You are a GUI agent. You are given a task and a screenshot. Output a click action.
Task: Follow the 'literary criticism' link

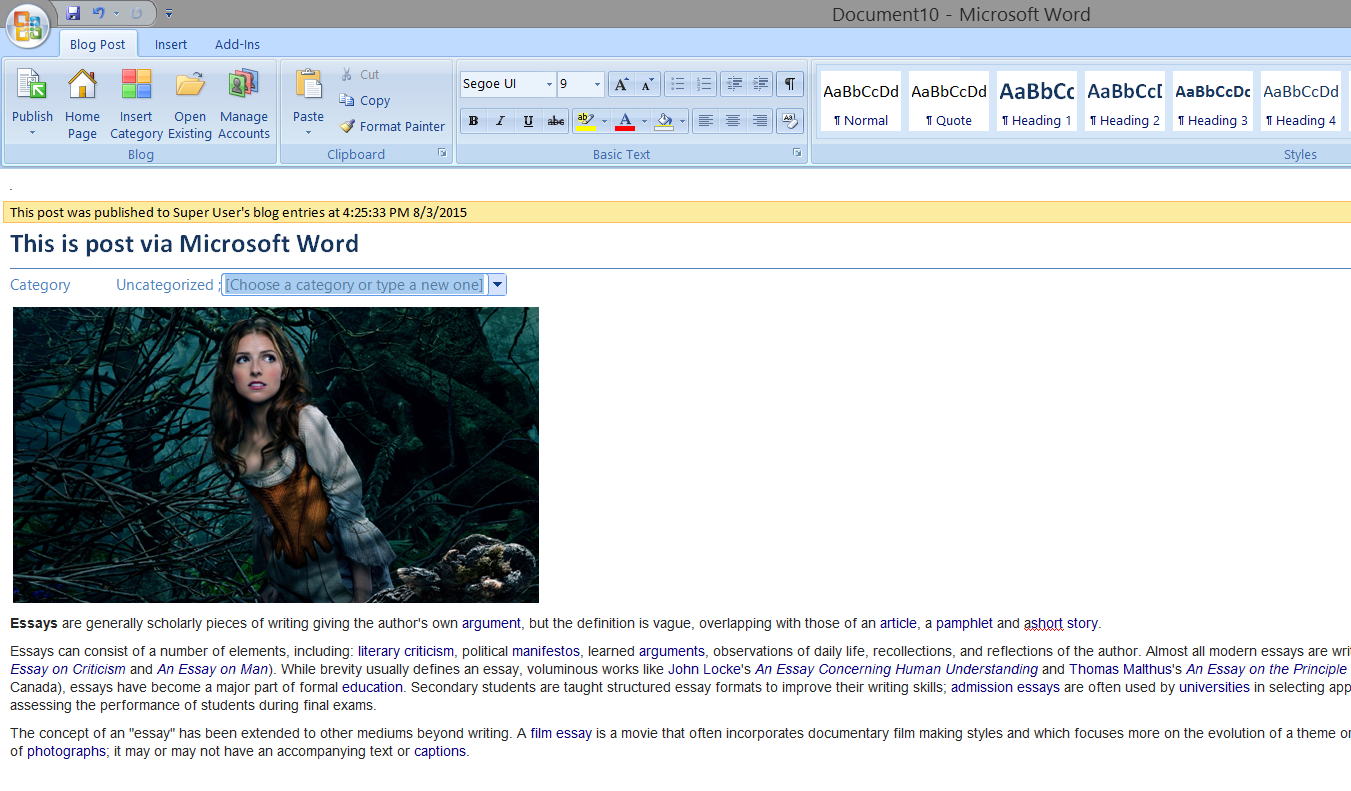406,651
